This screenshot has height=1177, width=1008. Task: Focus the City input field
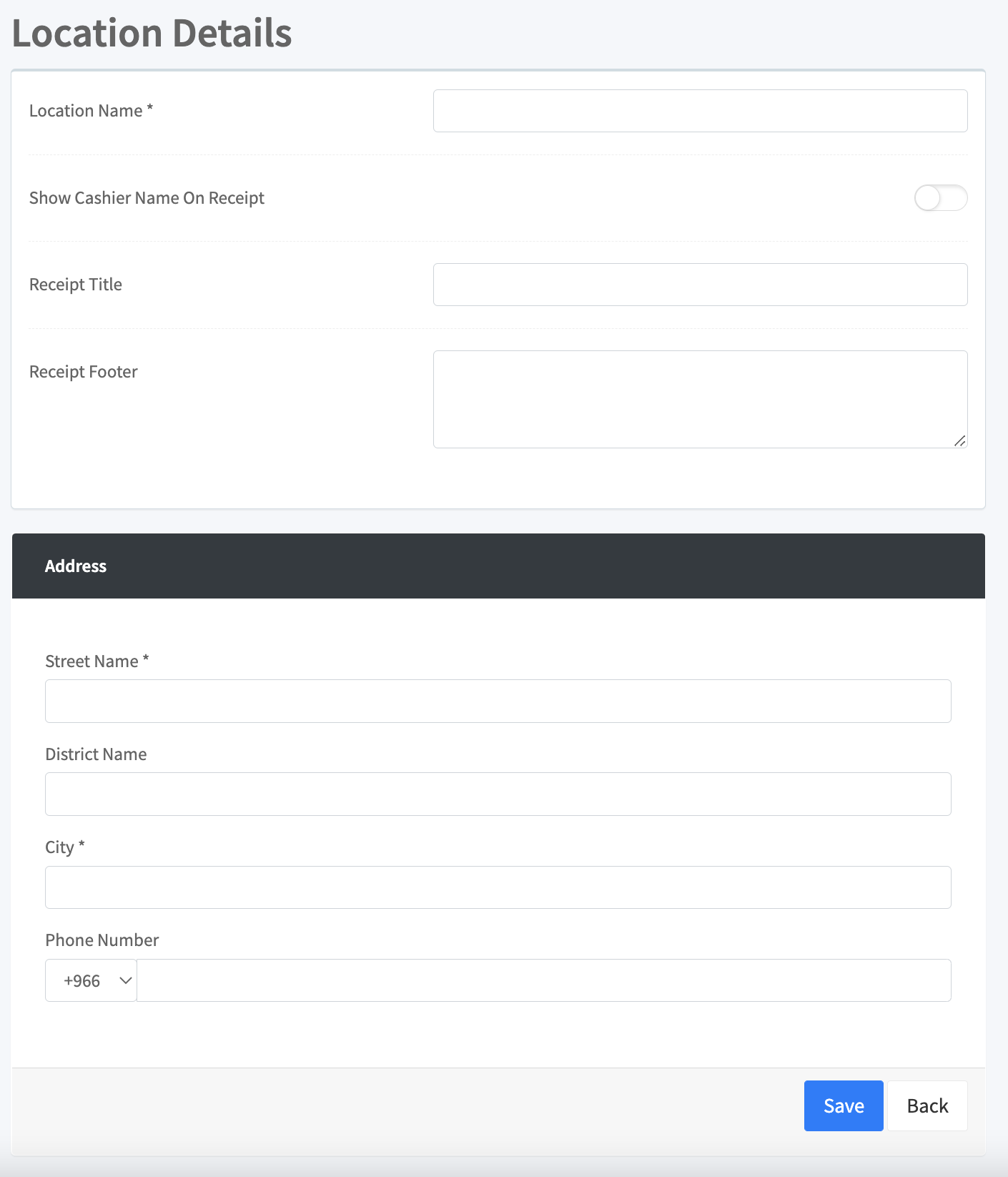coord(498,887)
